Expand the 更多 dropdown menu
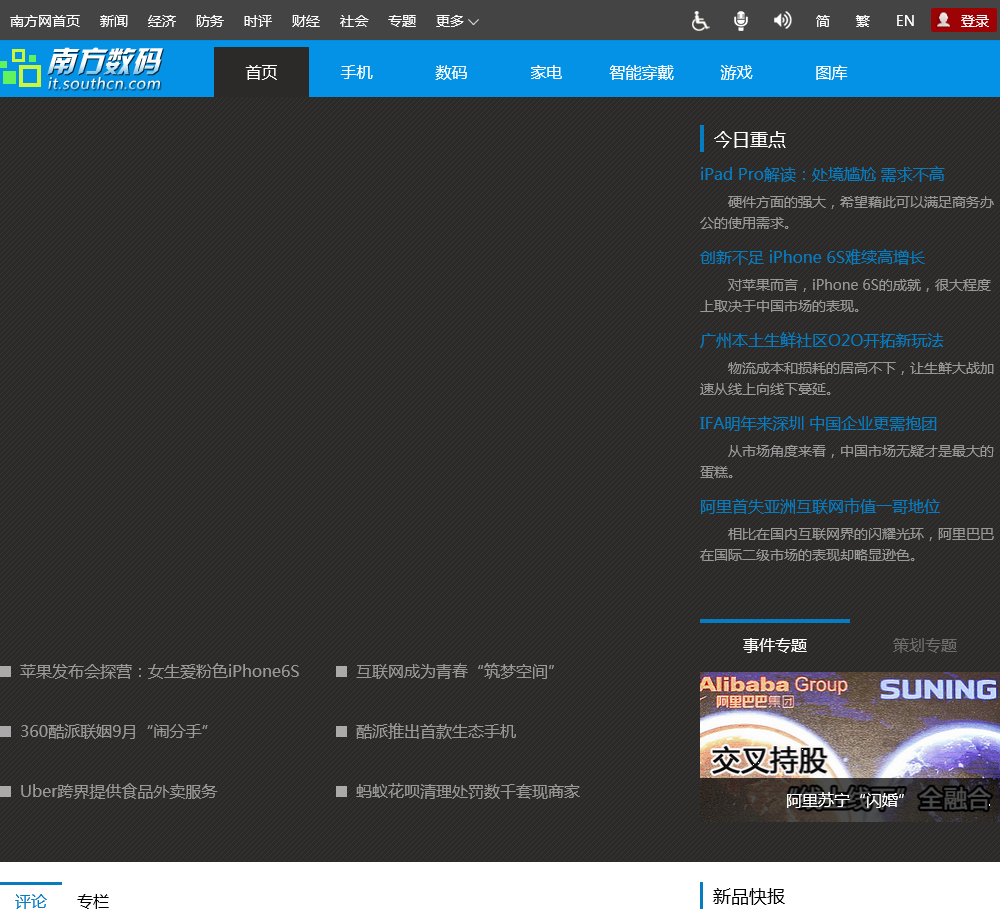The image size is (1000, 909). click(457, 21)
